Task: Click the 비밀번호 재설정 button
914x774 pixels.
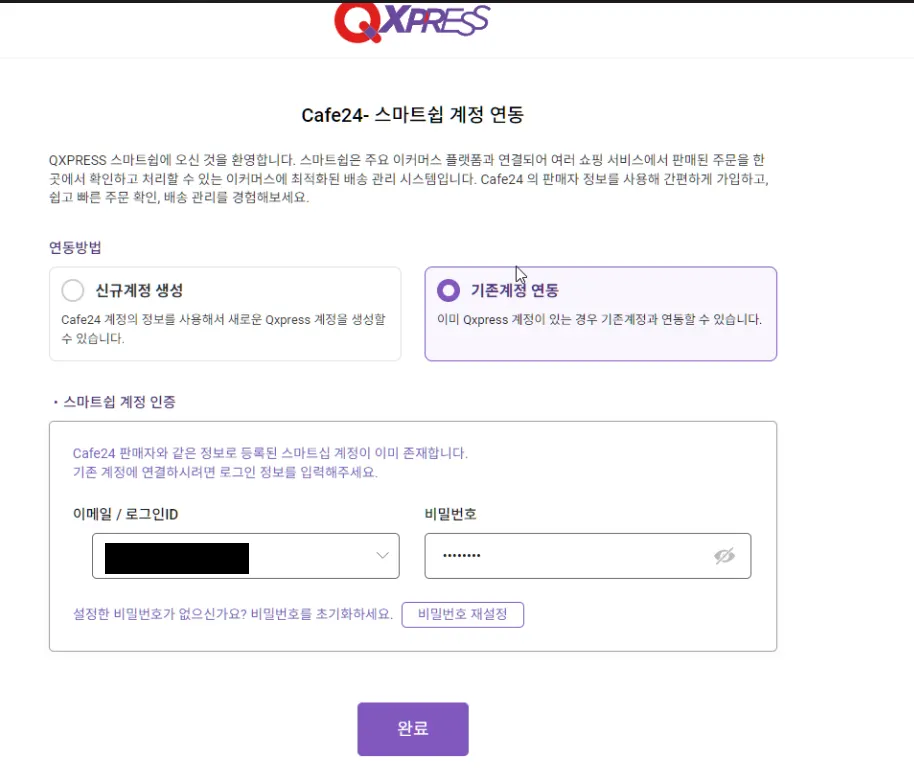Action: (463, 614)
